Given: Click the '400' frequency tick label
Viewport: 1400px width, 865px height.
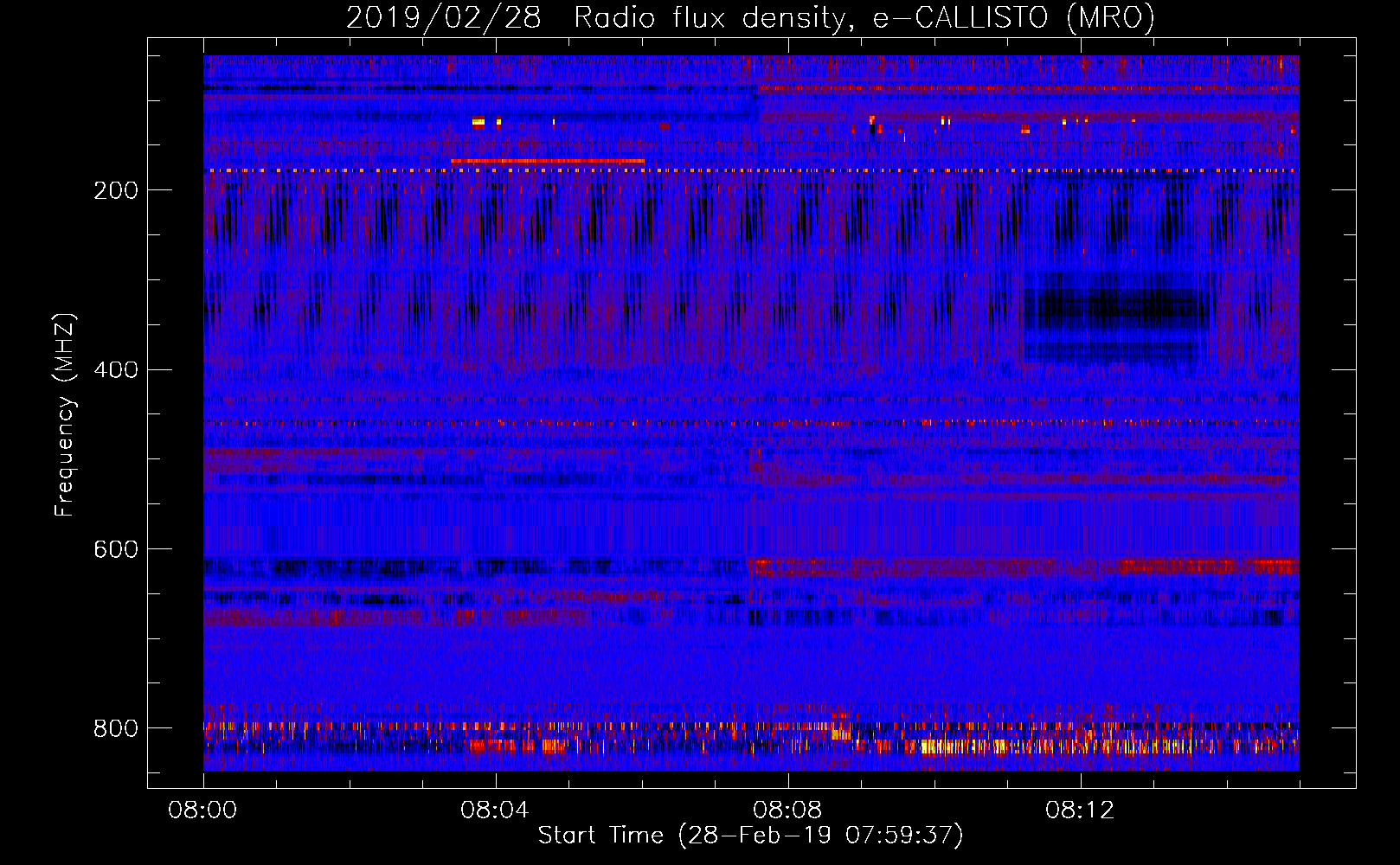Looking at the screenshot, I should click(x=116, y=370).
